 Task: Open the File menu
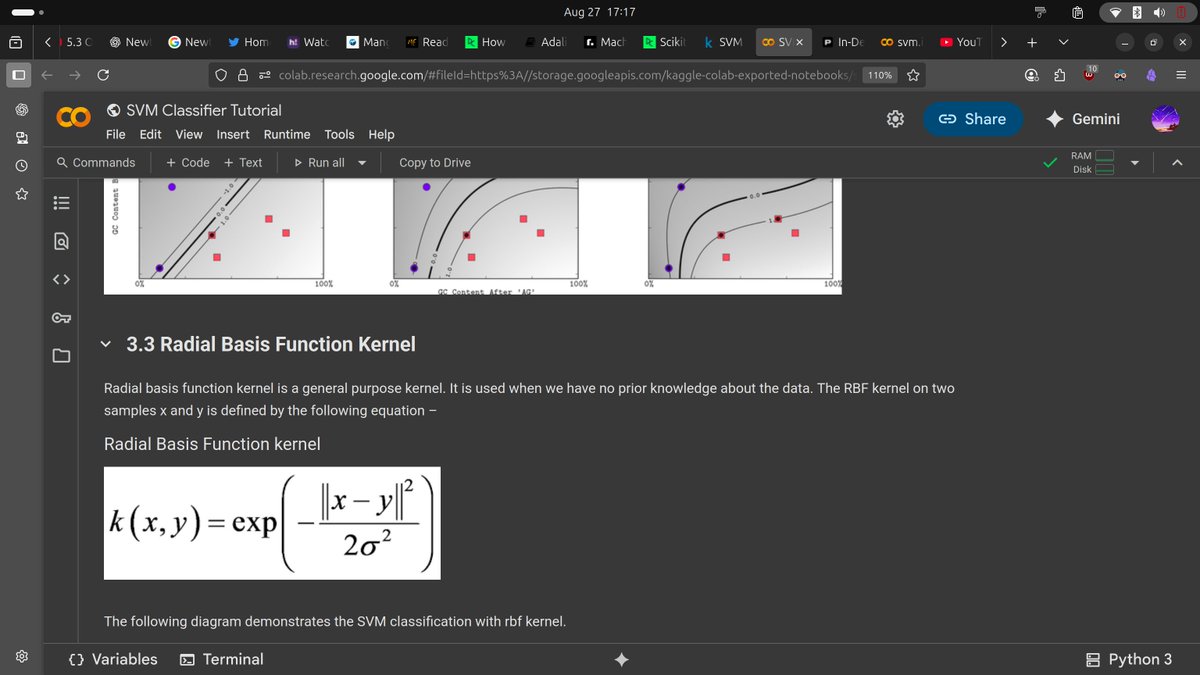(x=116, y=134)
